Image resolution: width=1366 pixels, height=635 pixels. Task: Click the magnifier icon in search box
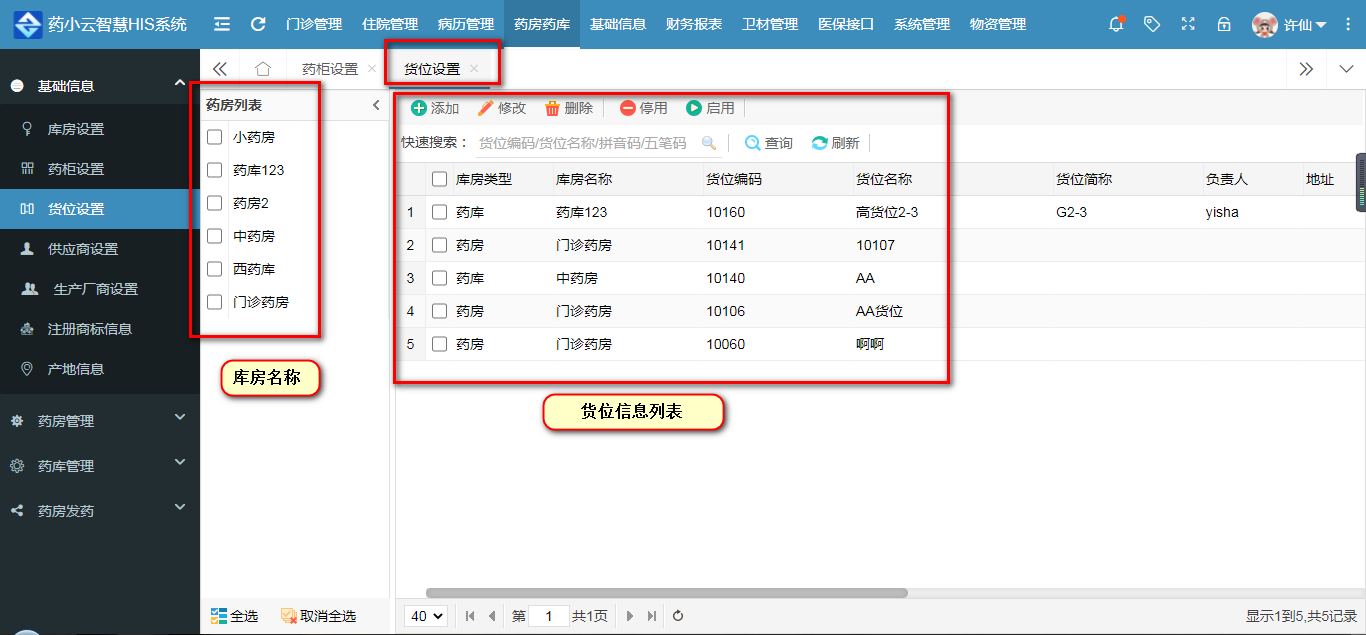pos(709,143)
